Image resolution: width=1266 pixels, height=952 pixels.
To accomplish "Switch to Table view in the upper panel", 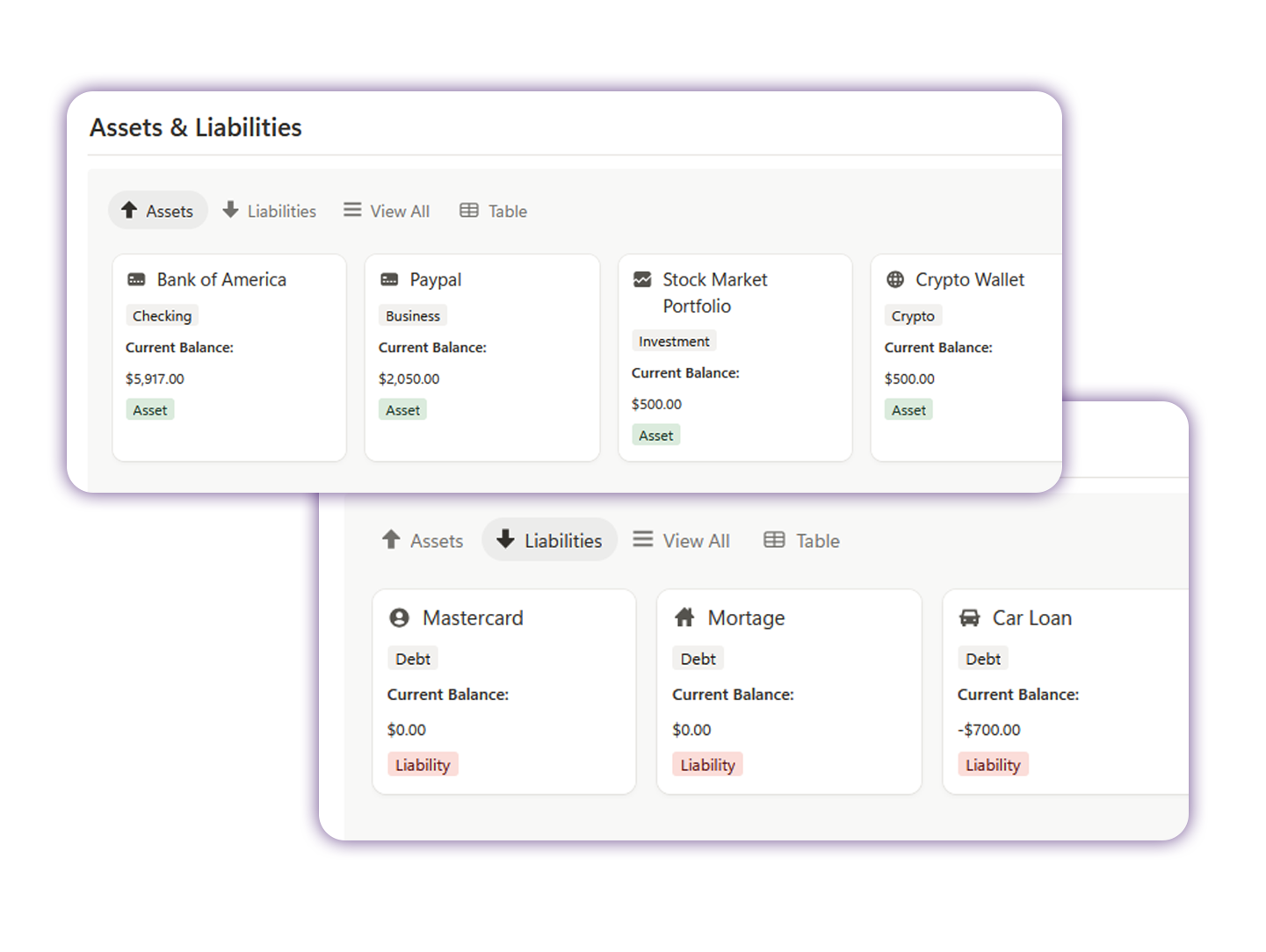I will (494, 211).
